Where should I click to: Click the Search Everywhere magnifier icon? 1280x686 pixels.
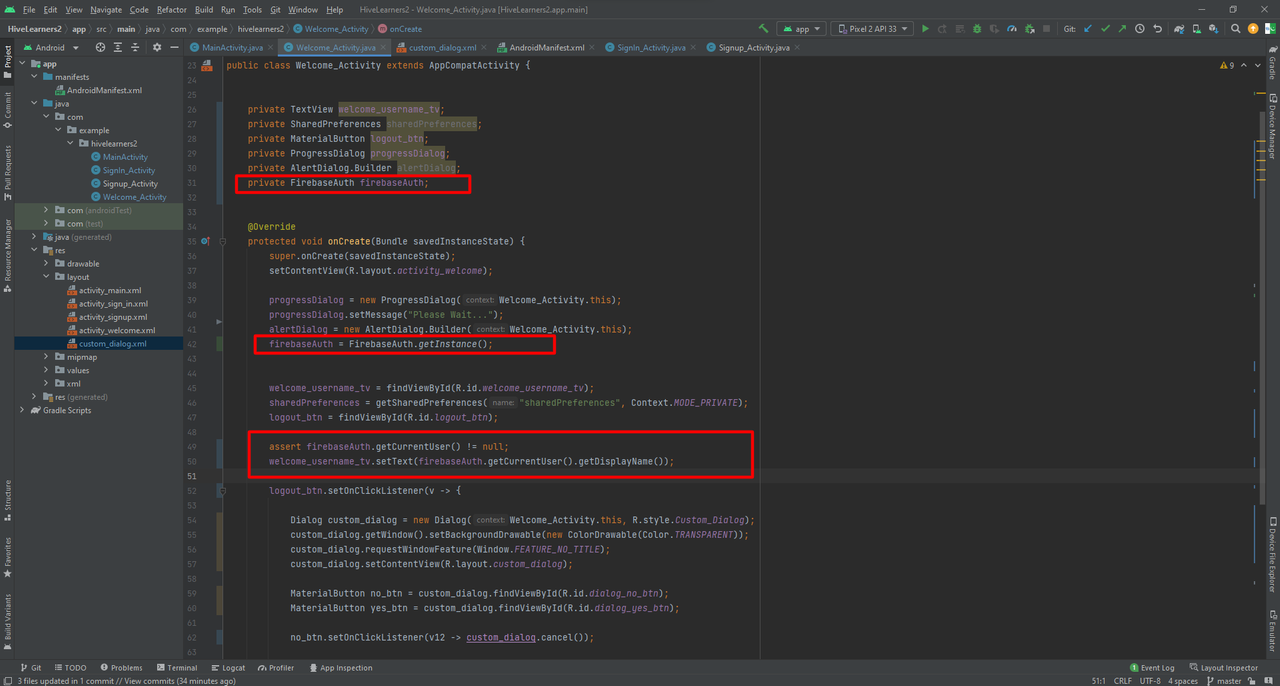(1236, 29)
